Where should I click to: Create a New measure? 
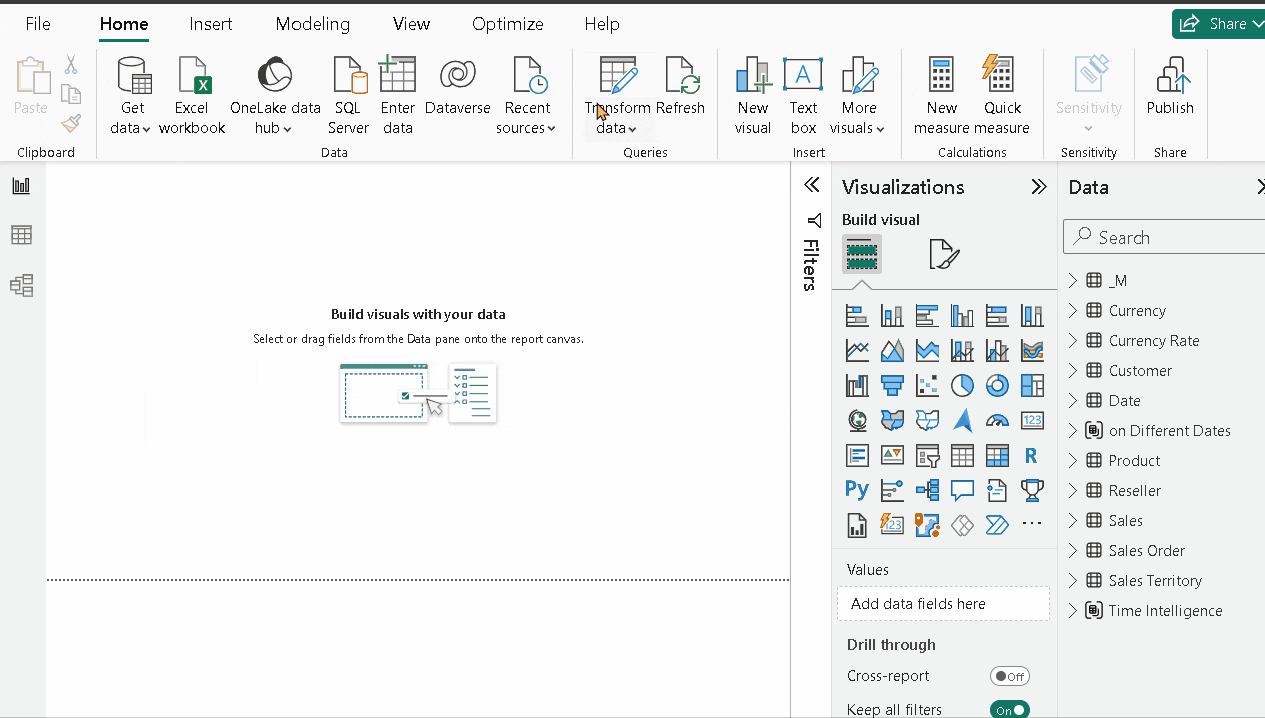coord(941,96)
